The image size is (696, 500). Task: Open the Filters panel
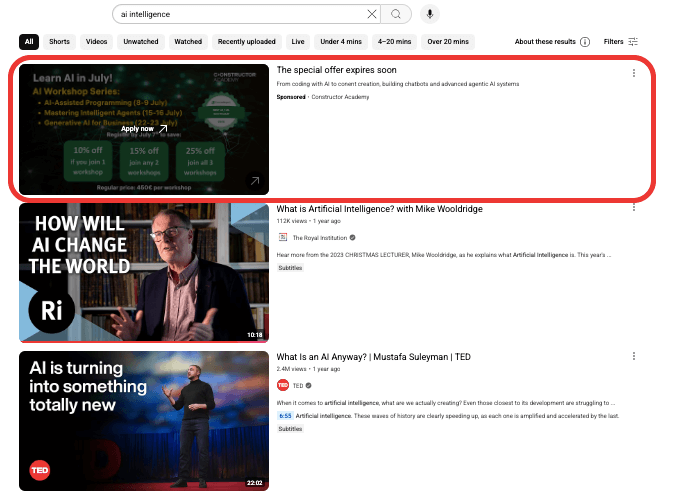pyautogui.click(x=621, y=42)
